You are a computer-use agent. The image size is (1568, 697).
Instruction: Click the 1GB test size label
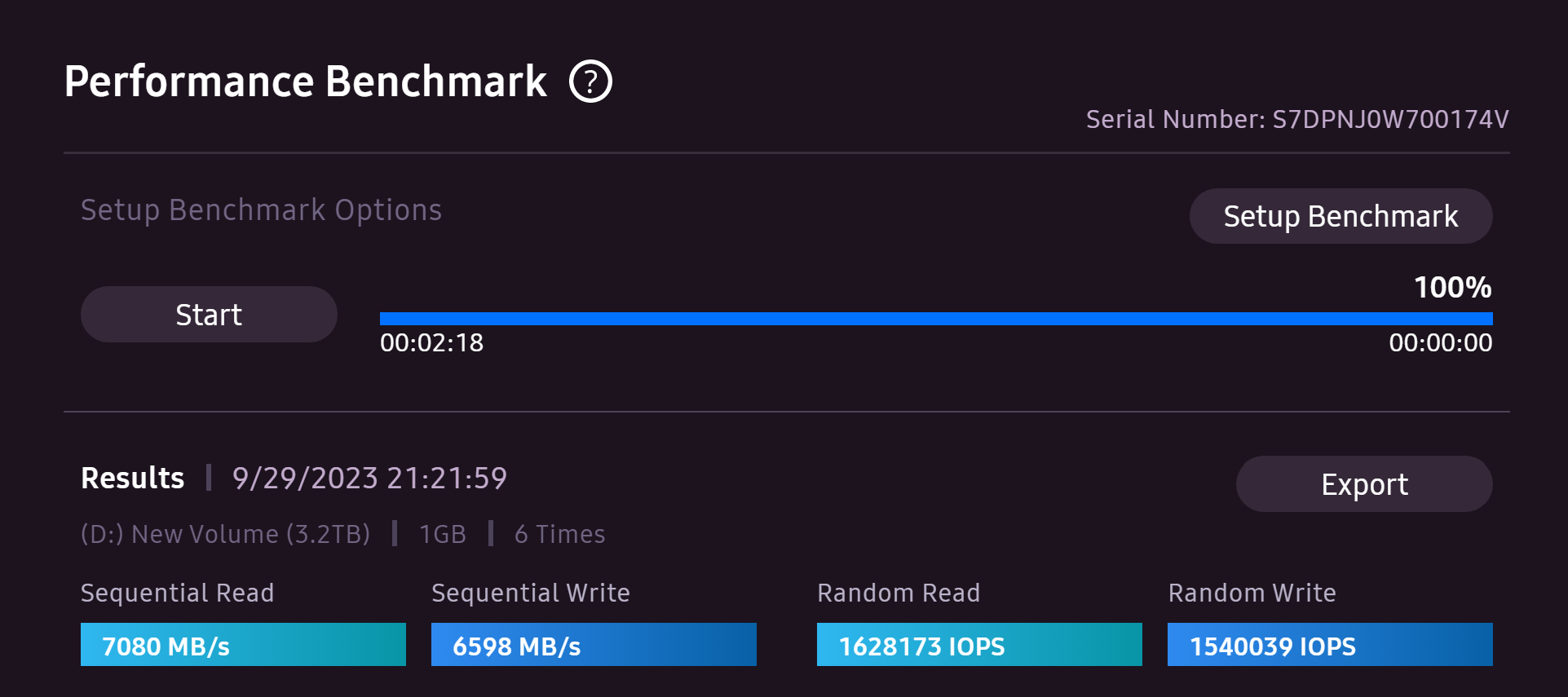[x=442, y=534]
